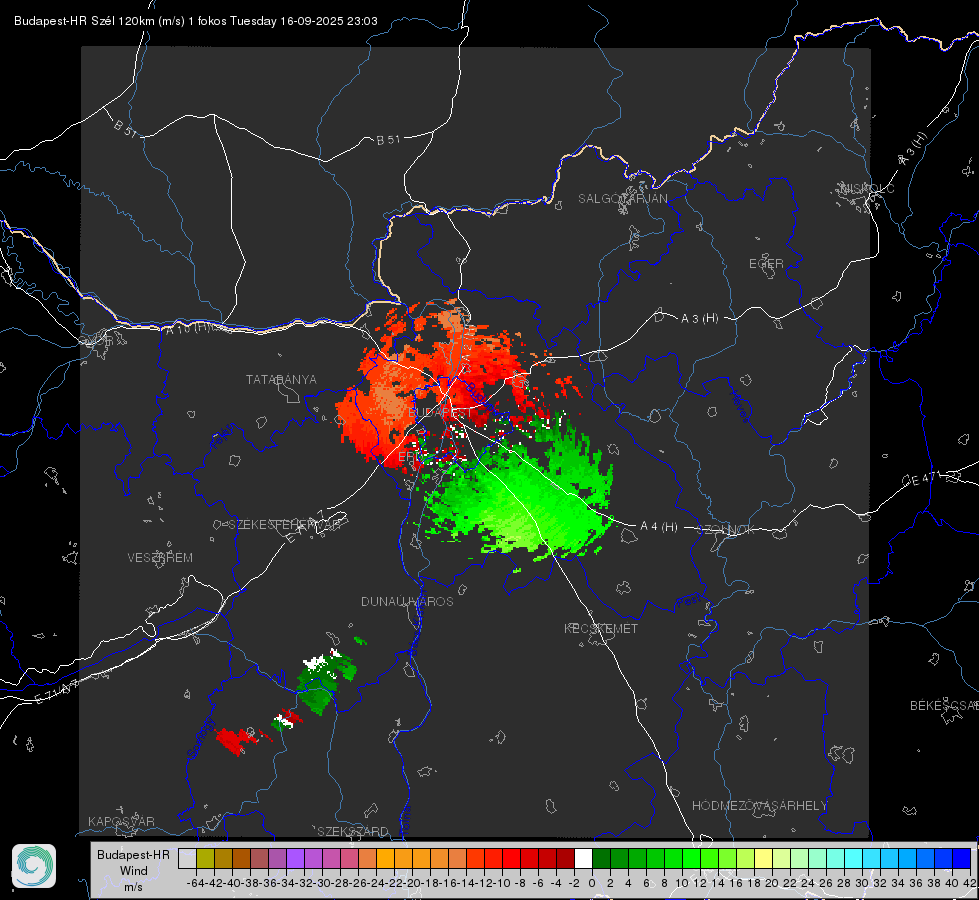Select the Heves county label
The image size is (979, 900).
pos(739,406)
